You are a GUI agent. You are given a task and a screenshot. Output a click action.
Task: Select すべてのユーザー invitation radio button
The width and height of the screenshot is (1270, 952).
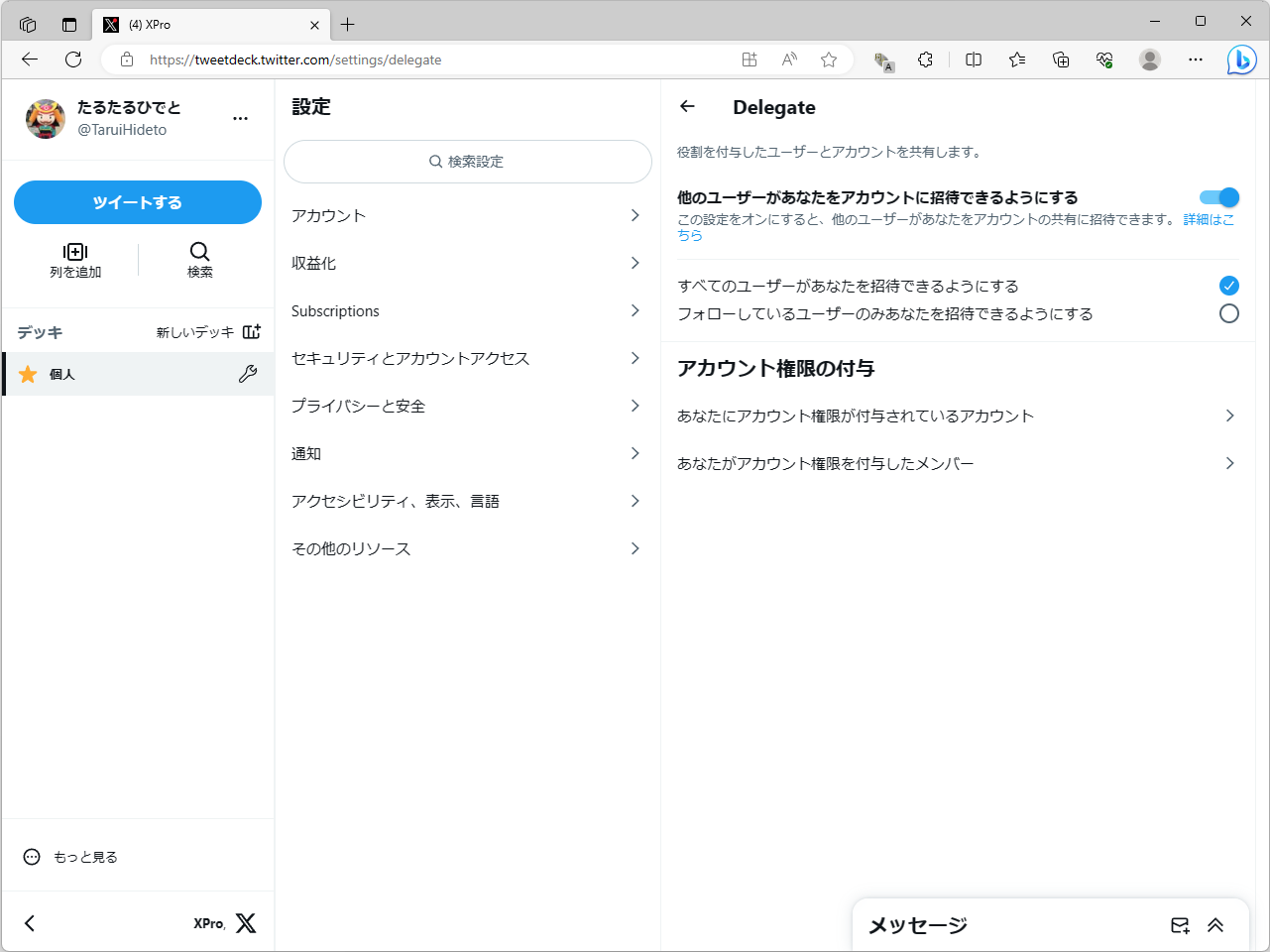coord(1229,285)
